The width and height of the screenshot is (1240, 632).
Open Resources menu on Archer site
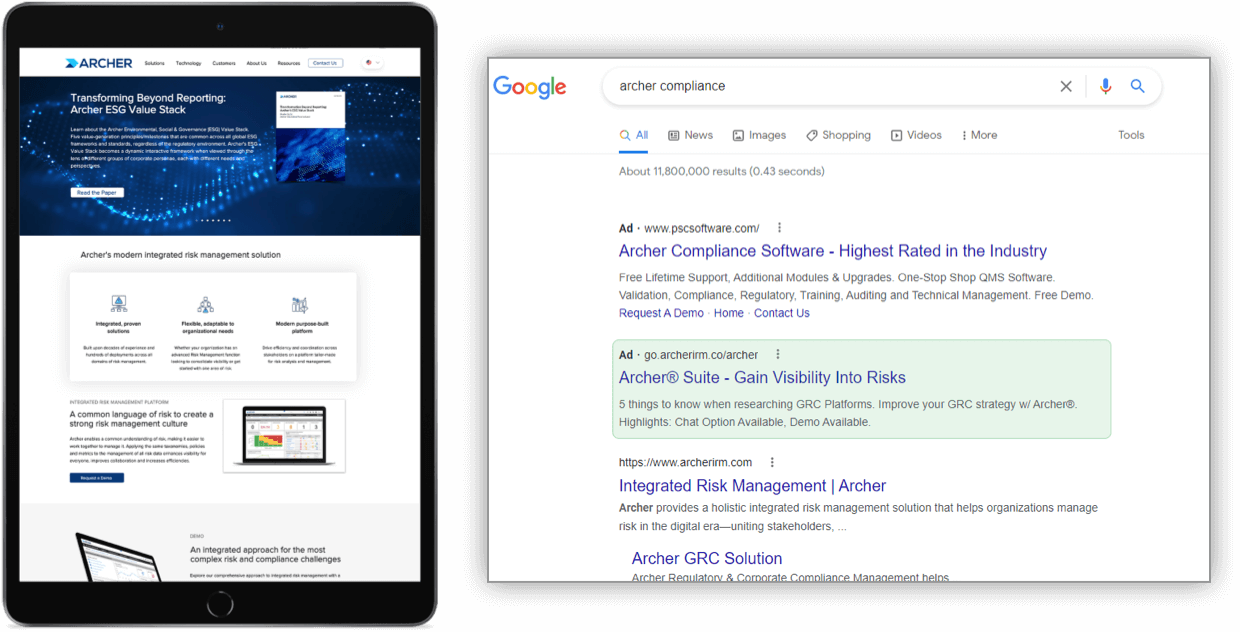click(x=289, y=63)
